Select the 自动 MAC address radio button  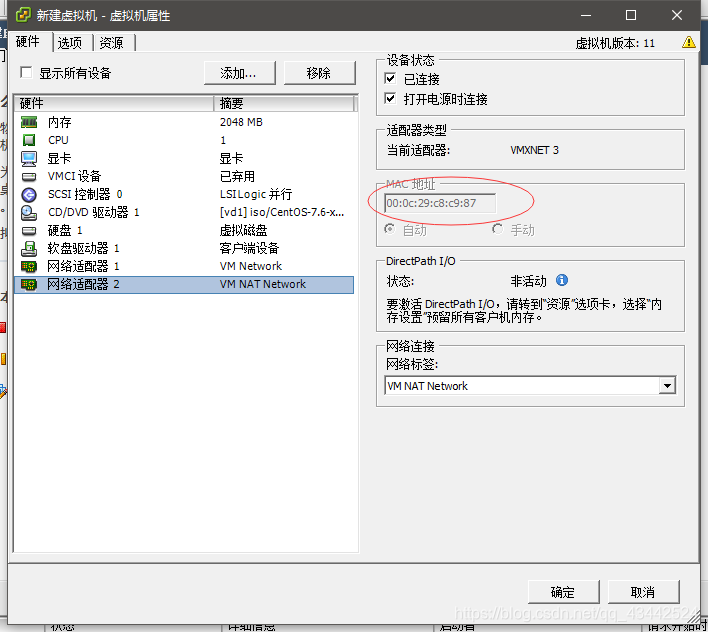pyautogui.click(x=390, y=229)
